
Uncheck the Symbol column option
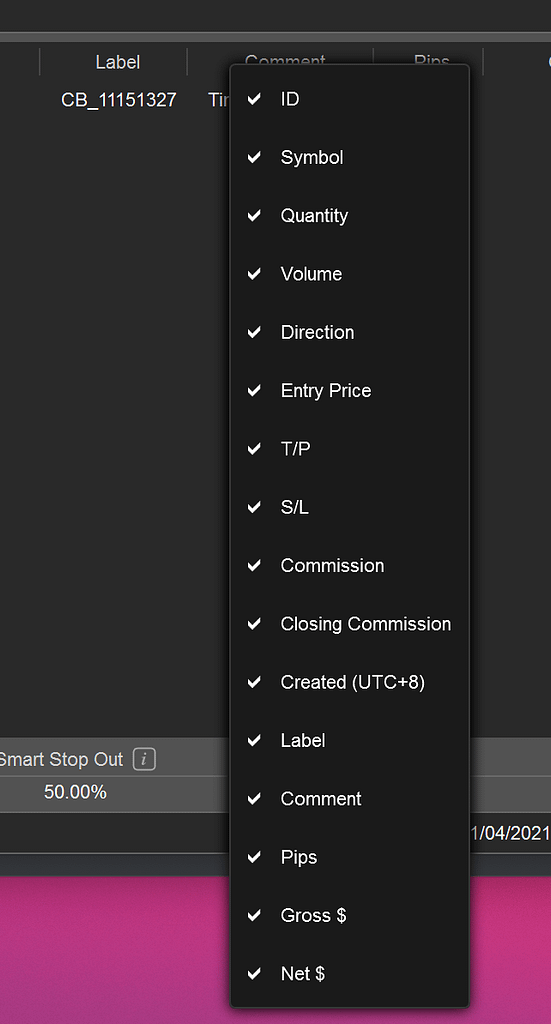coord(349,157)
